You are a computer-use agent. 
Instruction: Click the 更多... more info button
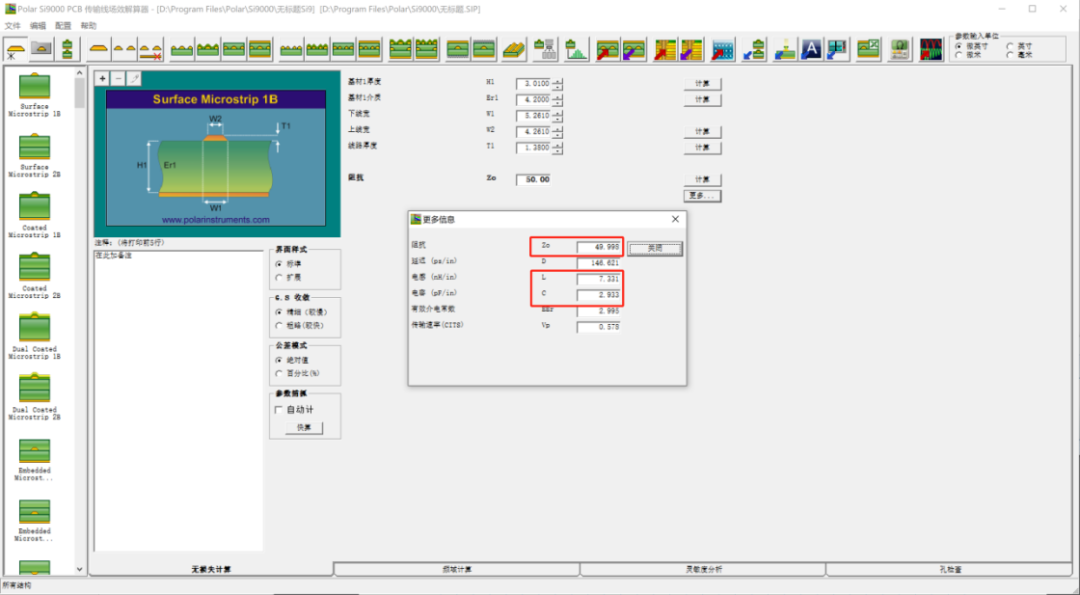[703, 196]
